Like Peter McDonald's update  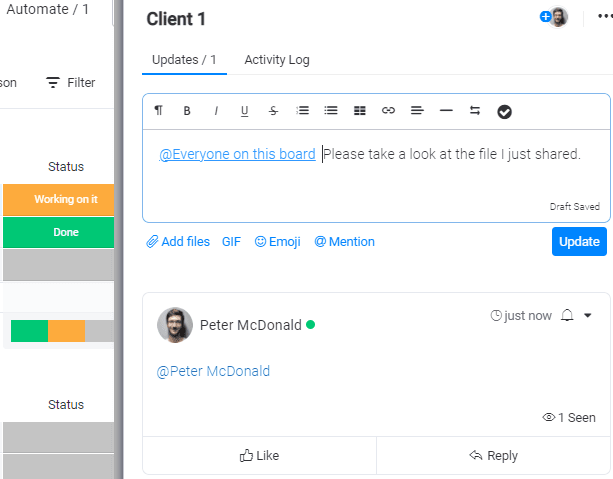click(259, 456)
